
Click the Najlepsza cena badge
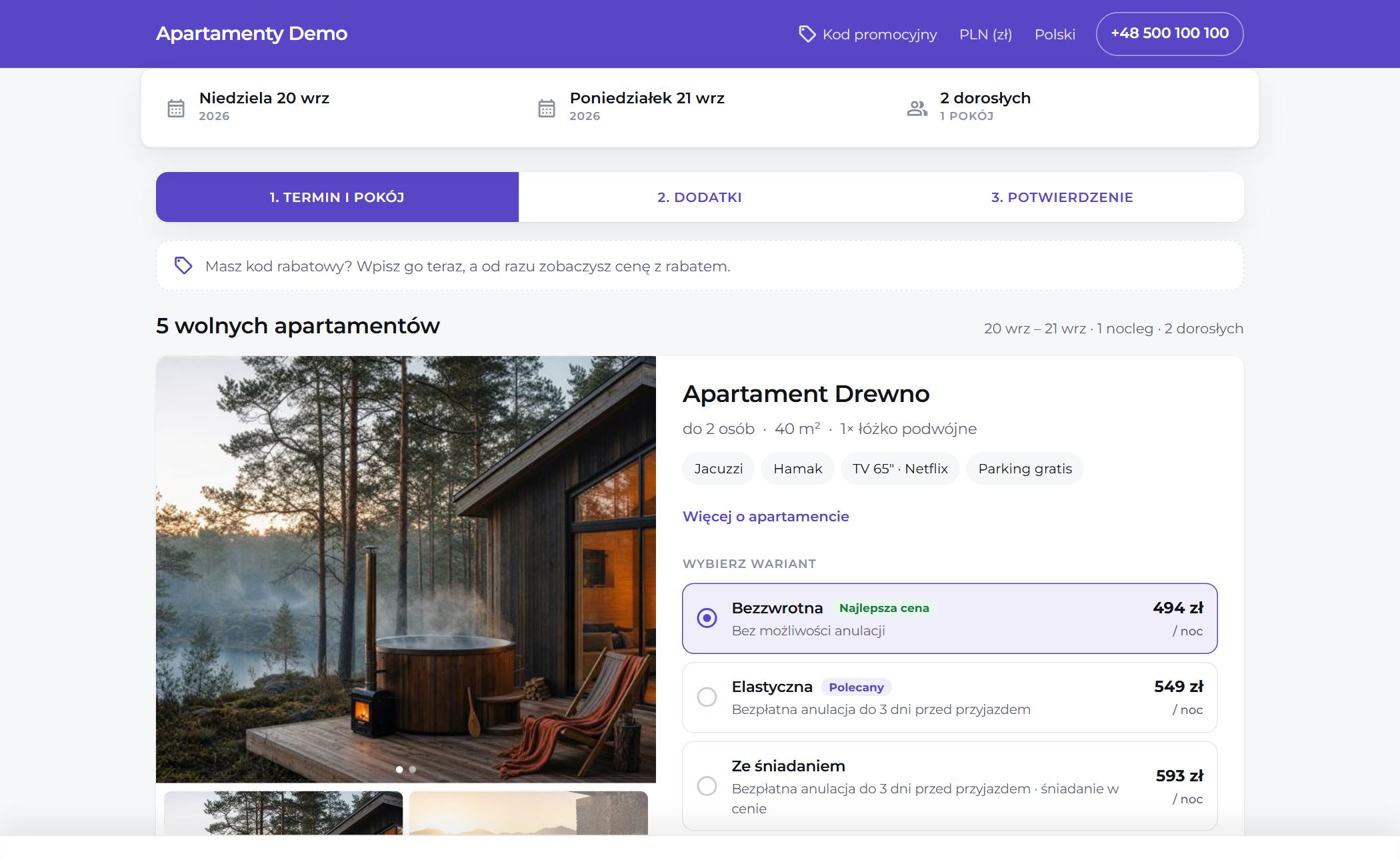point(883,608)
